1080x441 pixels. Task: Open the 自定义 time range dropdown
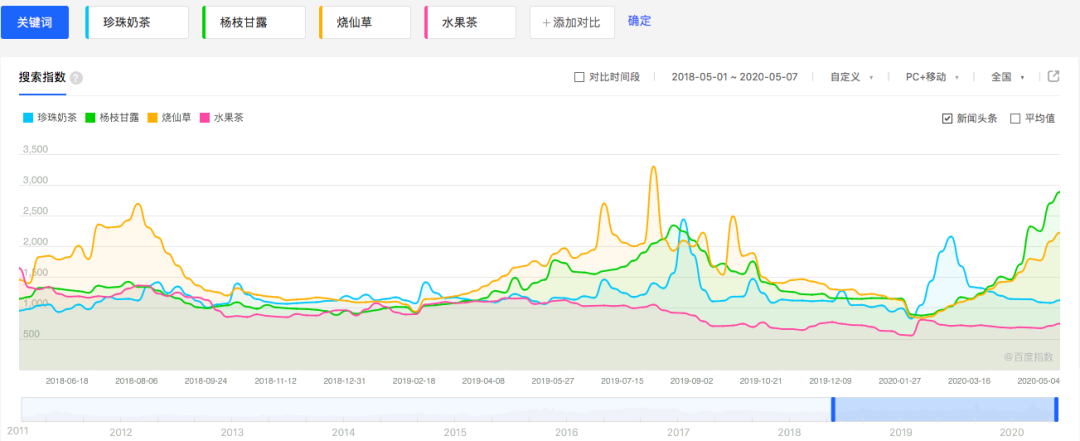[851, 77]
